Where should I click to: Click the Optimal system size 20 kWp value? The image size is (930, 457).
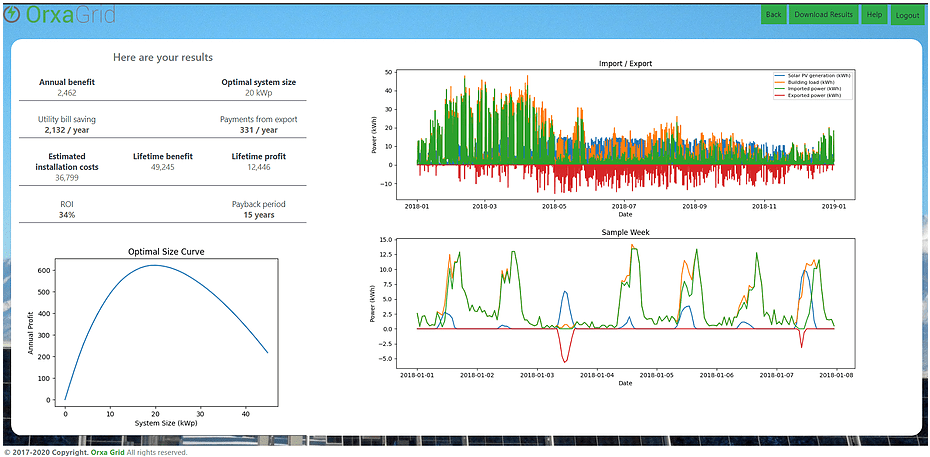pos(258,93)
